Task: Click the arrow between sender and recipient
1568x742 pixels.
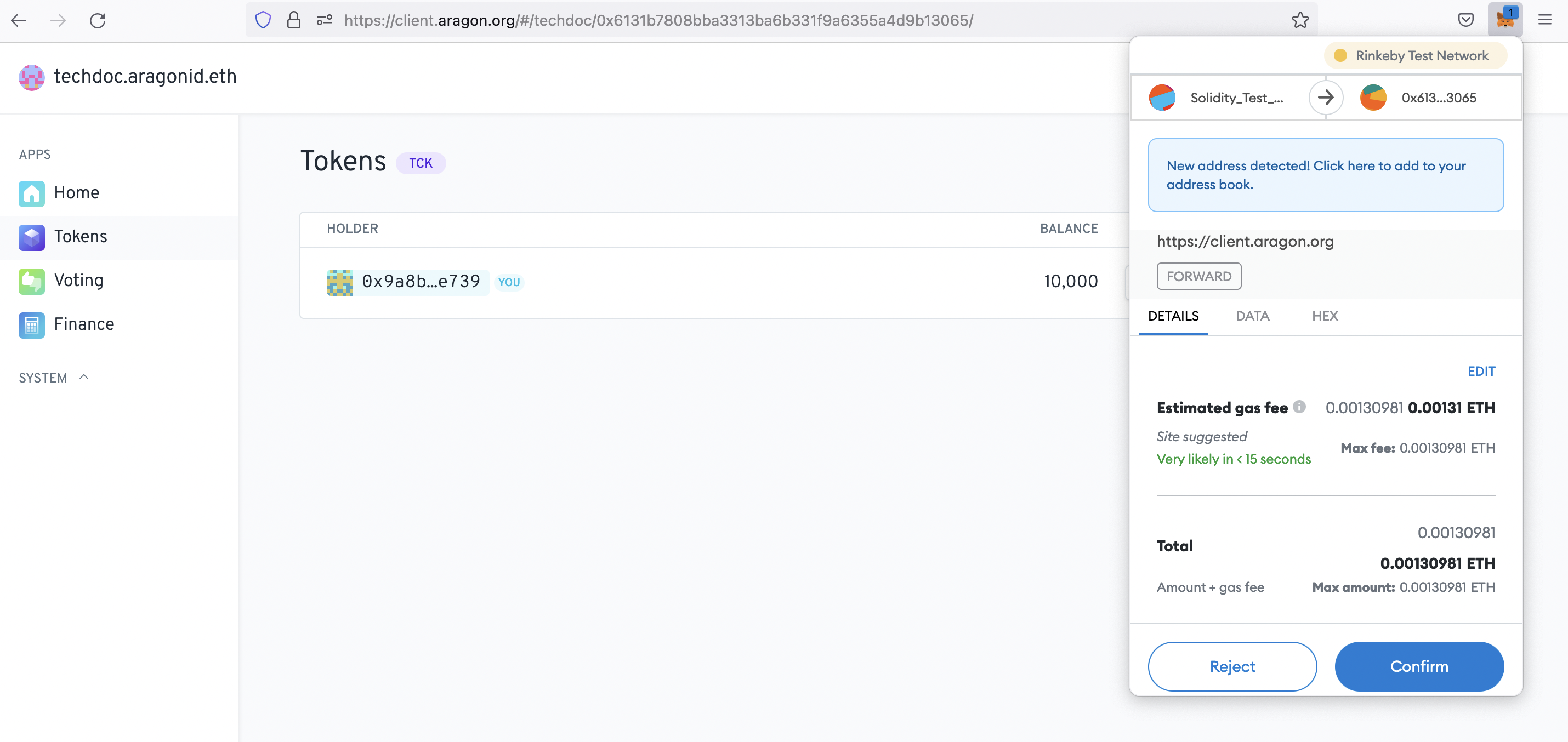Action: 1326,98
